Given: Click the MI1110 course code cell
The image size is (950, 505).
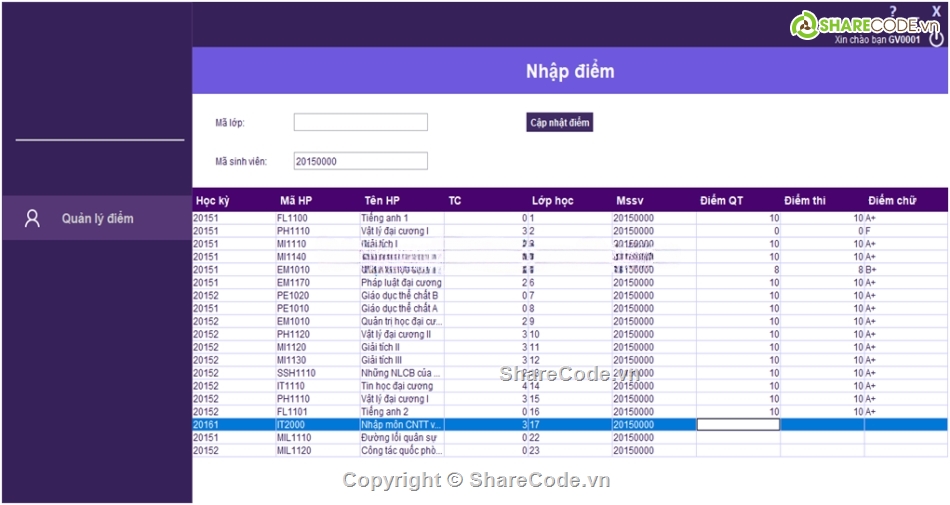Looking at the screenshot, I should click(x=318, y=243).
